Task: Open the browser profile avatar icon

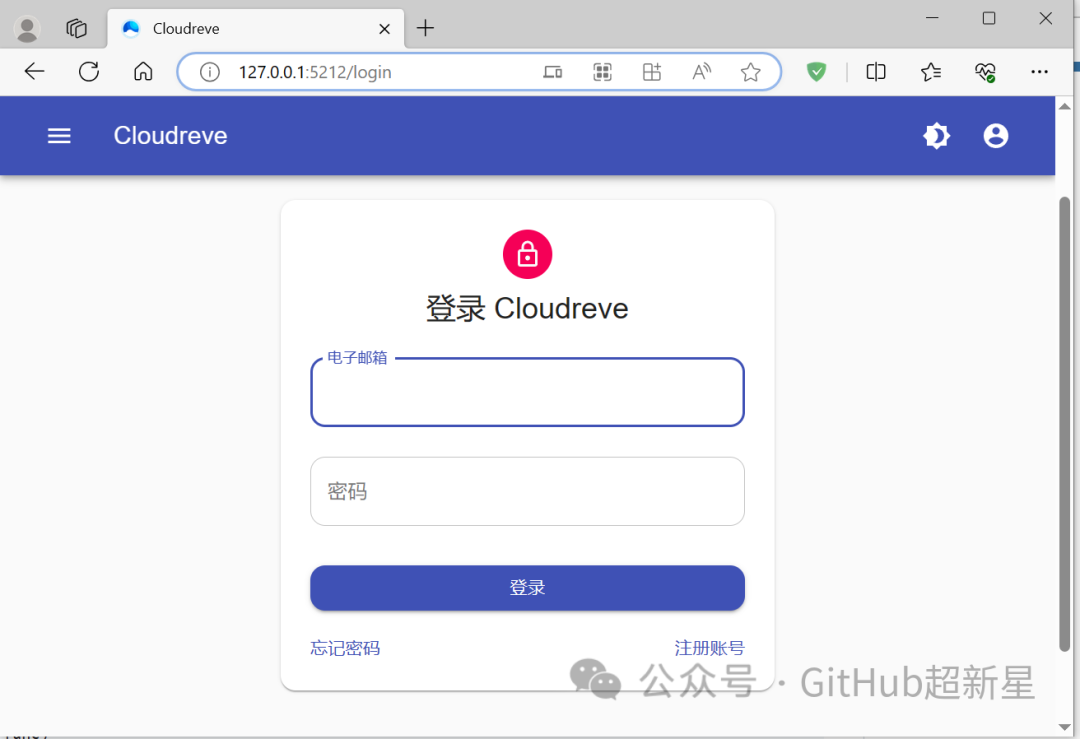Action: 27,29
